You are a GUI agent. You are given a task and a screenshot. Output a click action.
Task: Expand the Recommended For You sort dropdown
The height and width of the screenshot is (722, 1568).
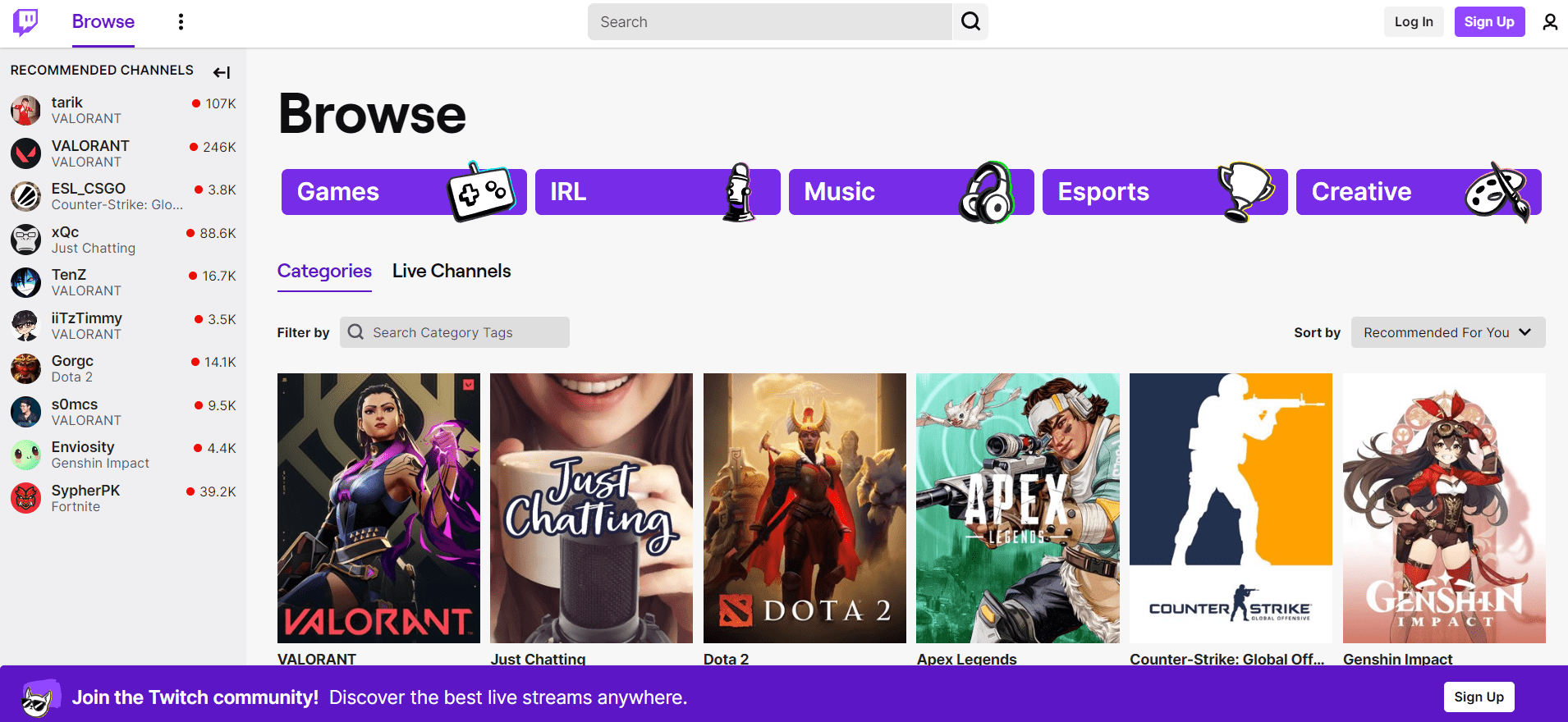pyautogui.click(x=1447, y=332)
